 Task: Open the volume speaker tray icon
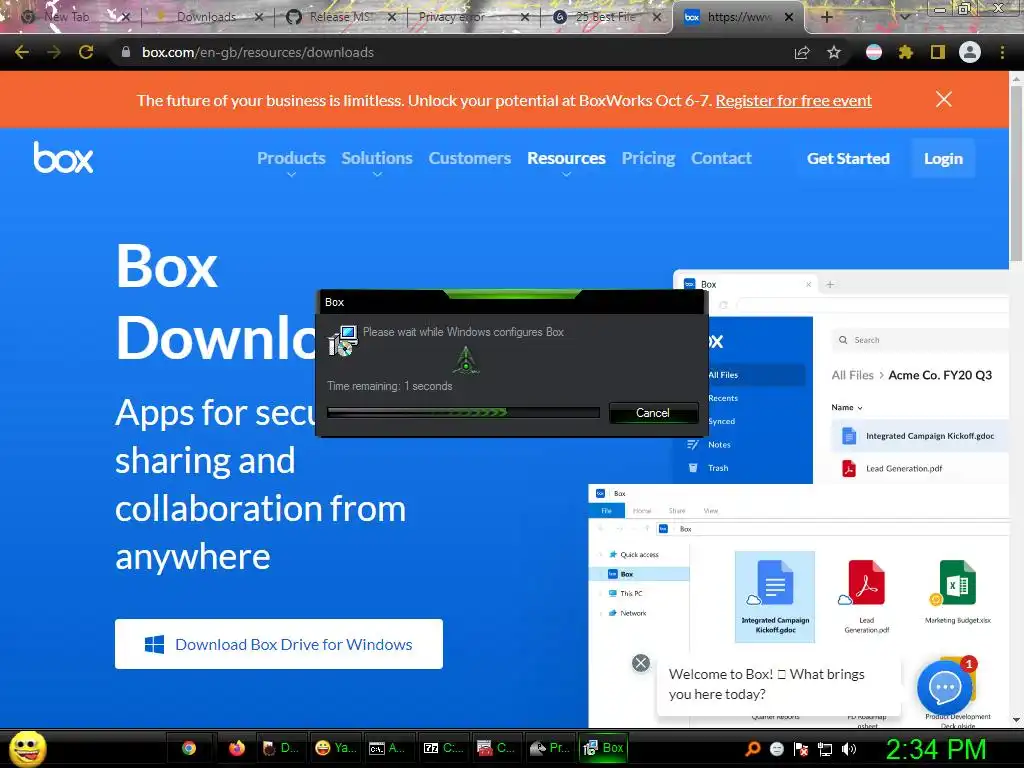click(x=848, y=748)
